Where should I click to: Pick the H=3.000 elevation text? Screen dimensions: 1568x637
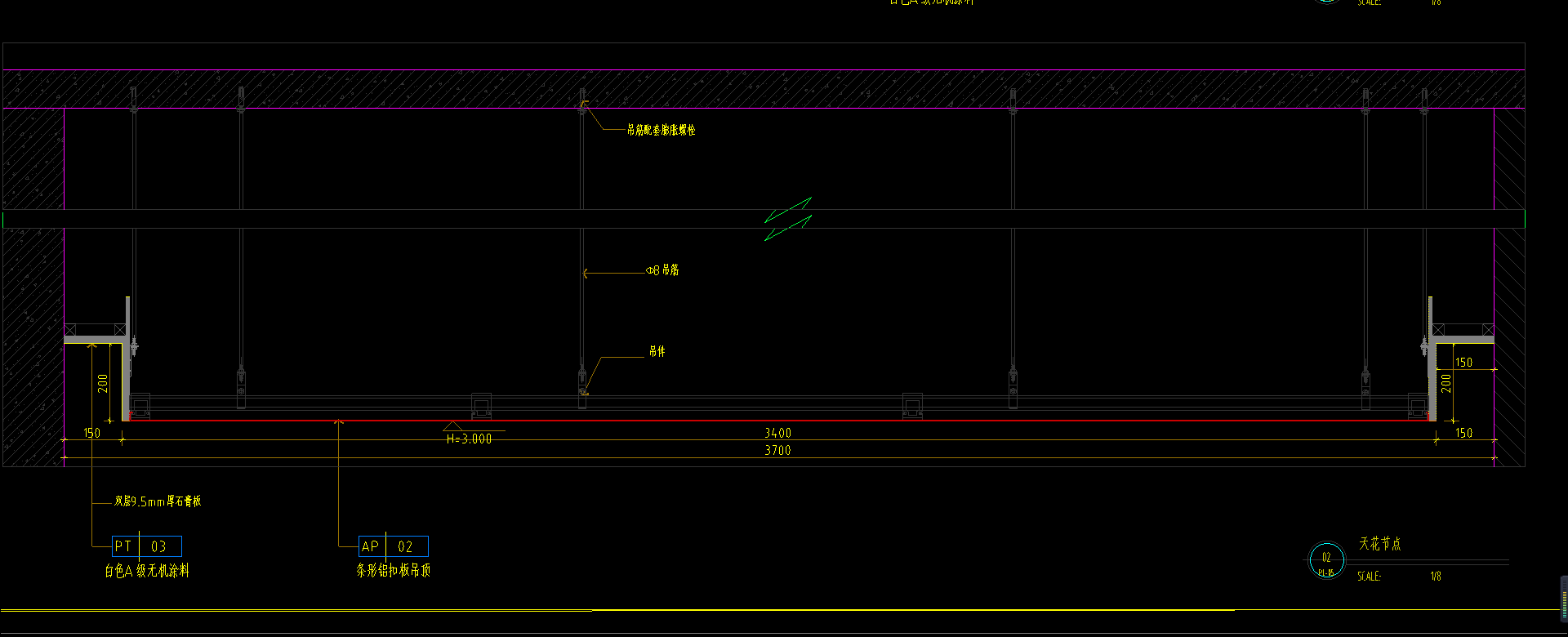[469, 439]
